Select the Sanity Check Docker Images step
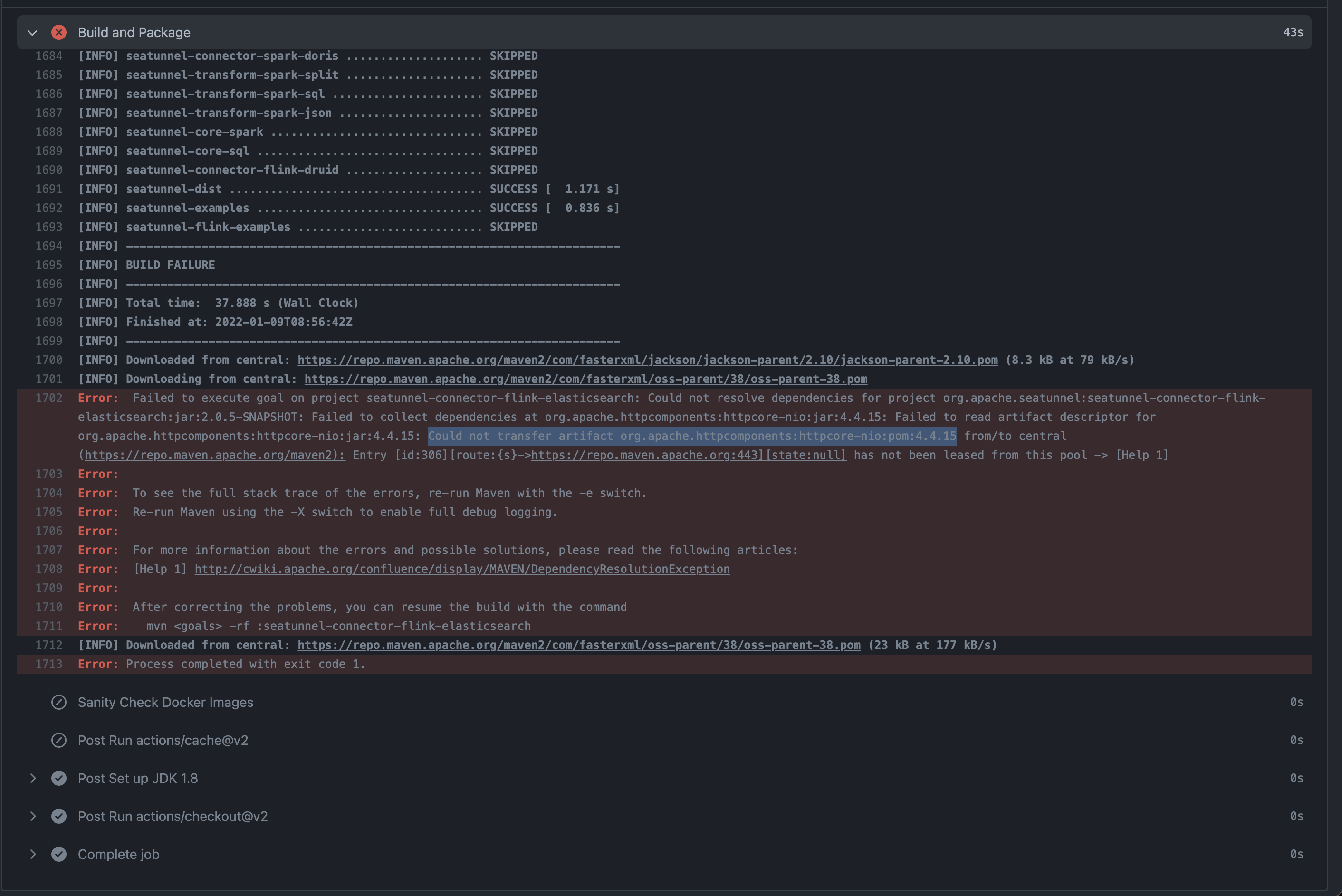 (165, 702)
